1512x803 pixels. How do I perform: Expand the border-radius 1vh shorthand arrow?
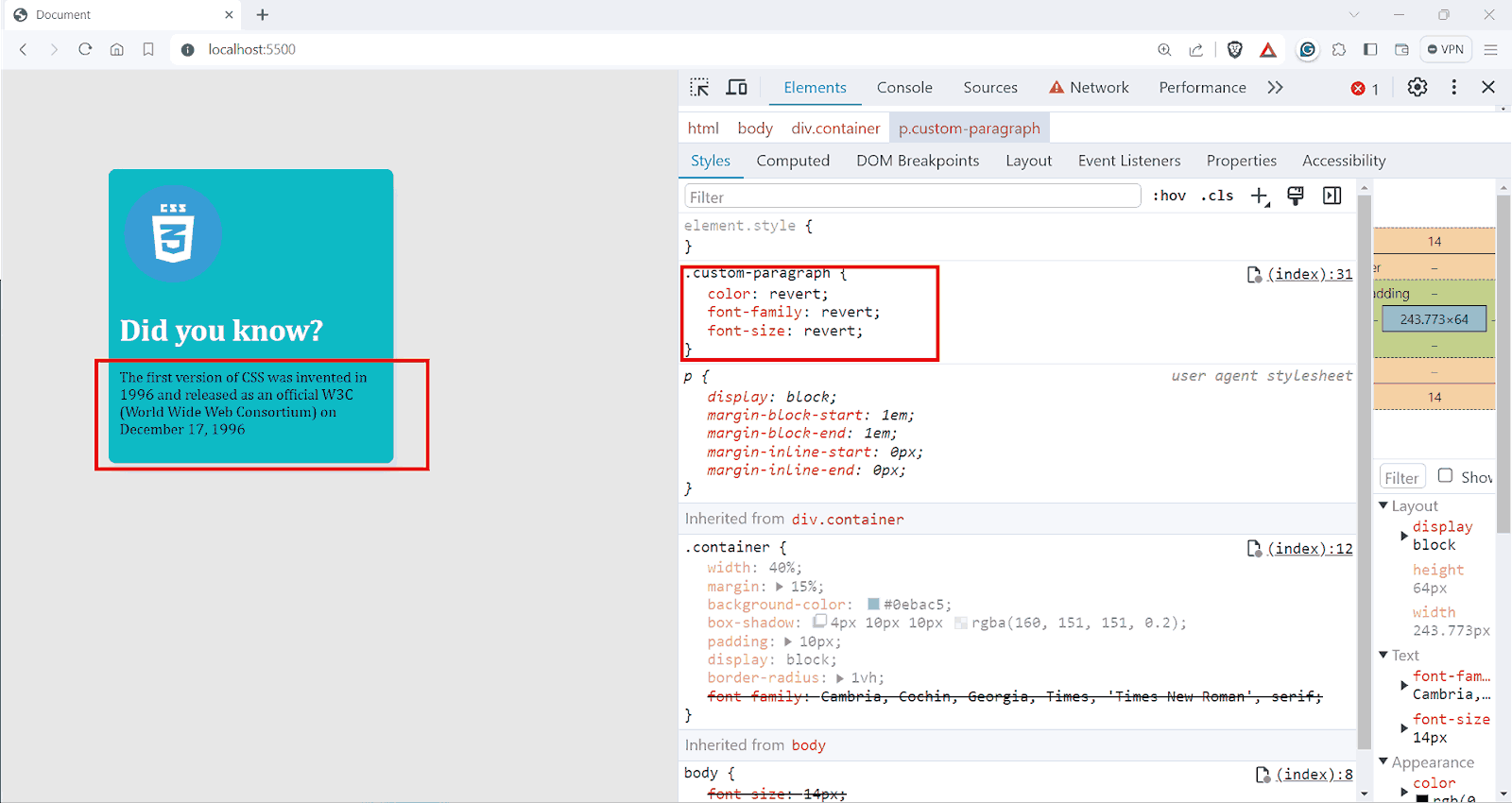pos(840,678)
